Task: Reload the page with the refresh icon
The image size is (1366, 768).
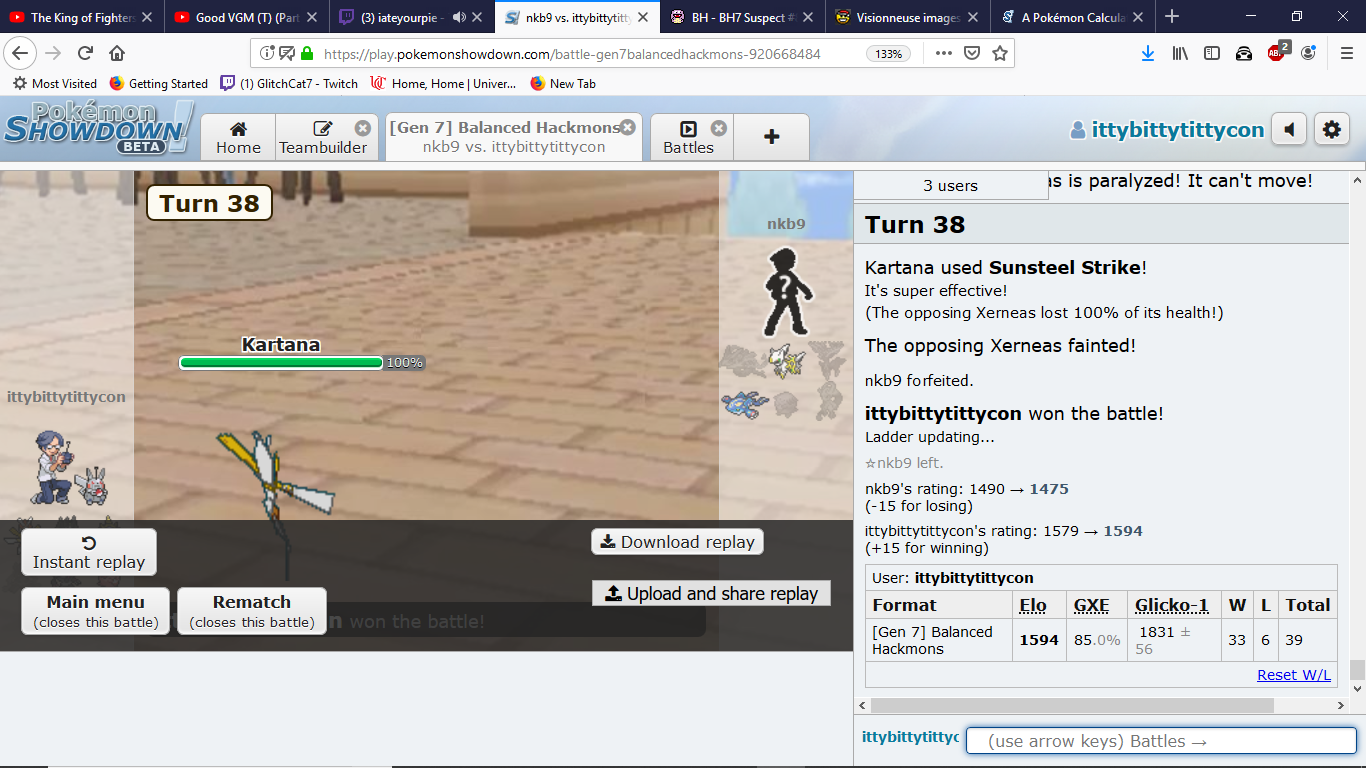Action: (x=86, y=54)
